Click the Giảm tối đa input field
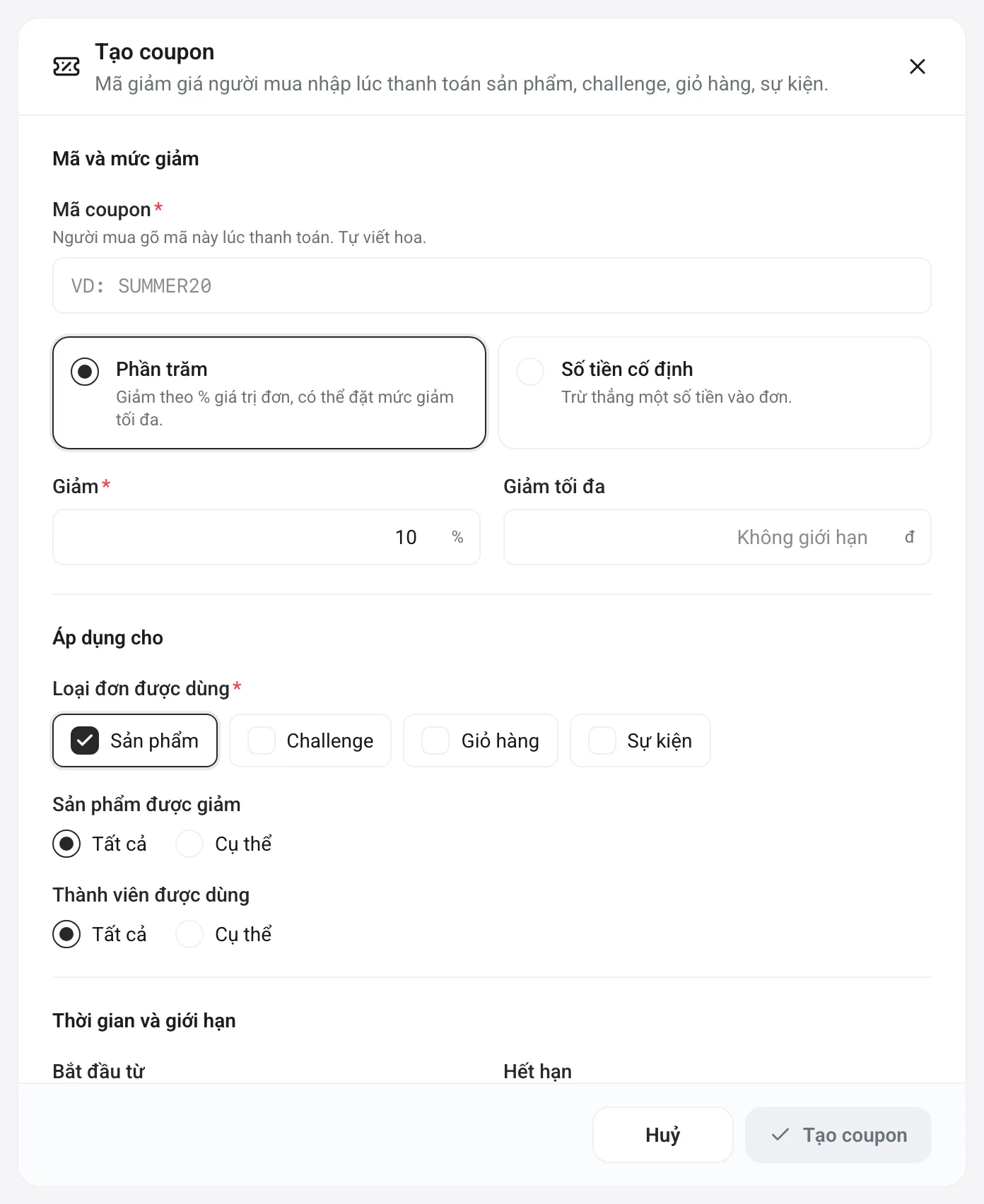The image size is (984, 1204). tap(717, 537)
